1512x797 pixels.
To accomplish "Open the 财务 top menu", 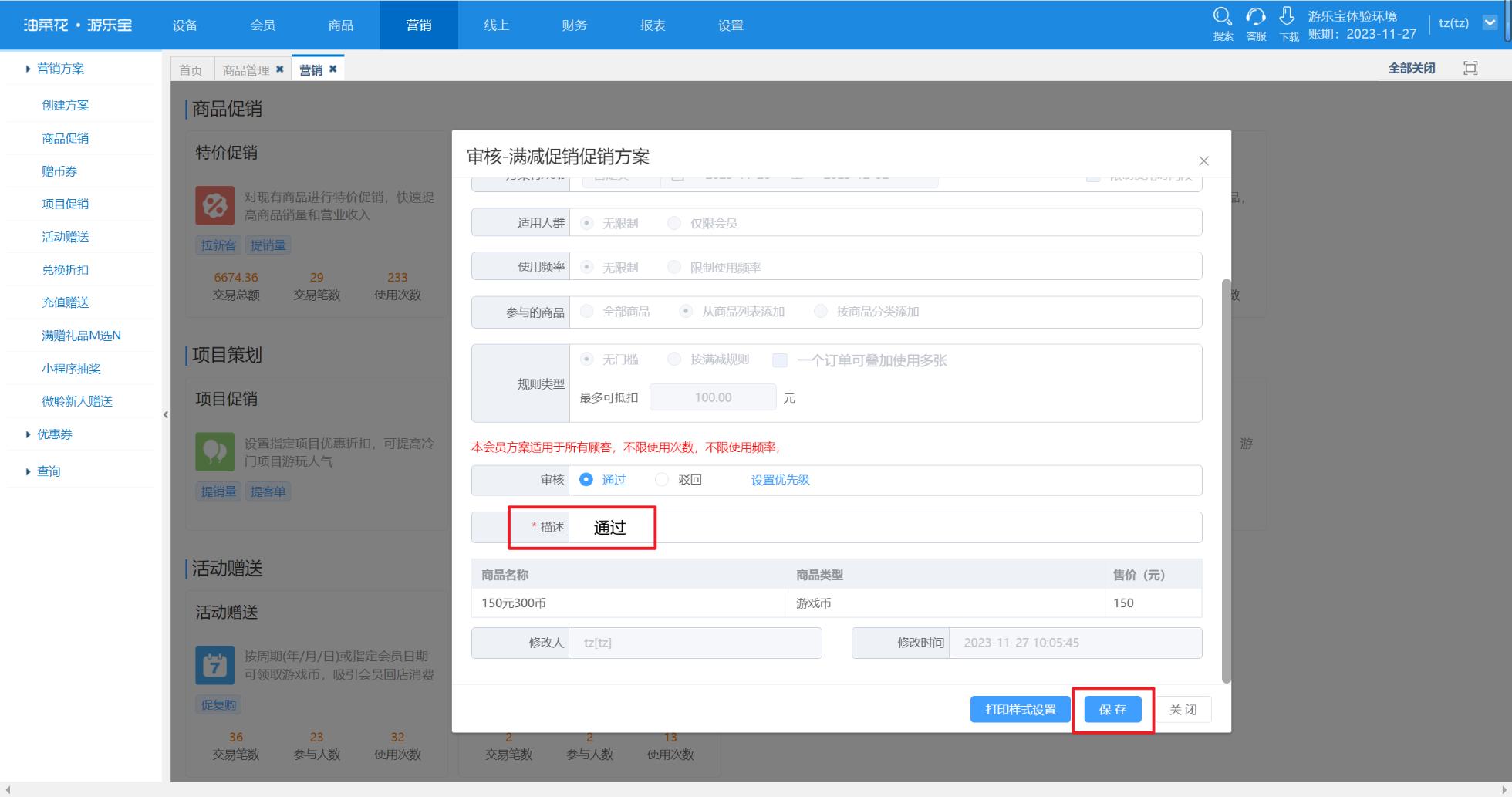I will [x=575, y=25].
